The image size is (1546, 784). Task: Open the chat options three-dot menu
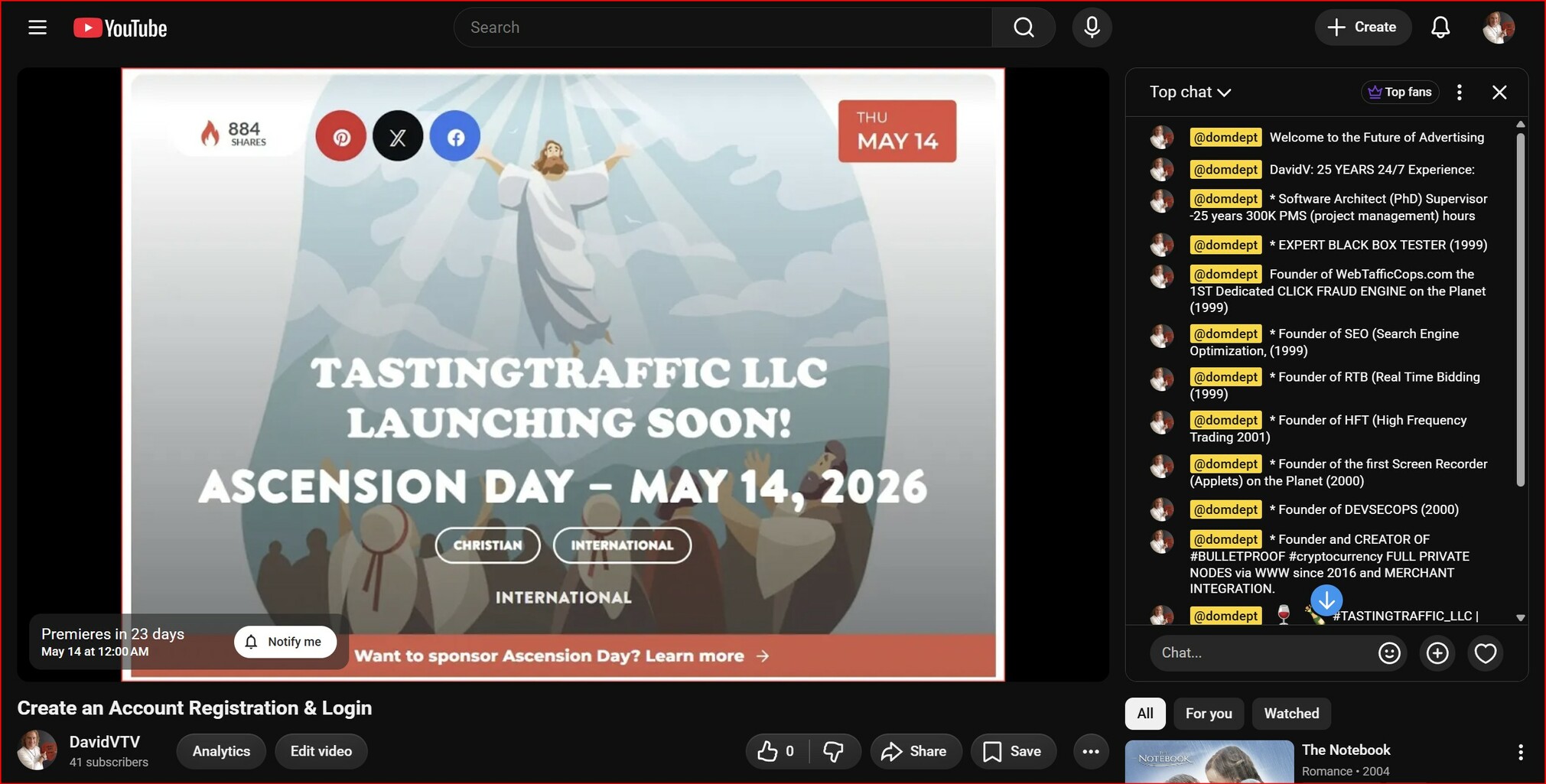click(1459, 93)
